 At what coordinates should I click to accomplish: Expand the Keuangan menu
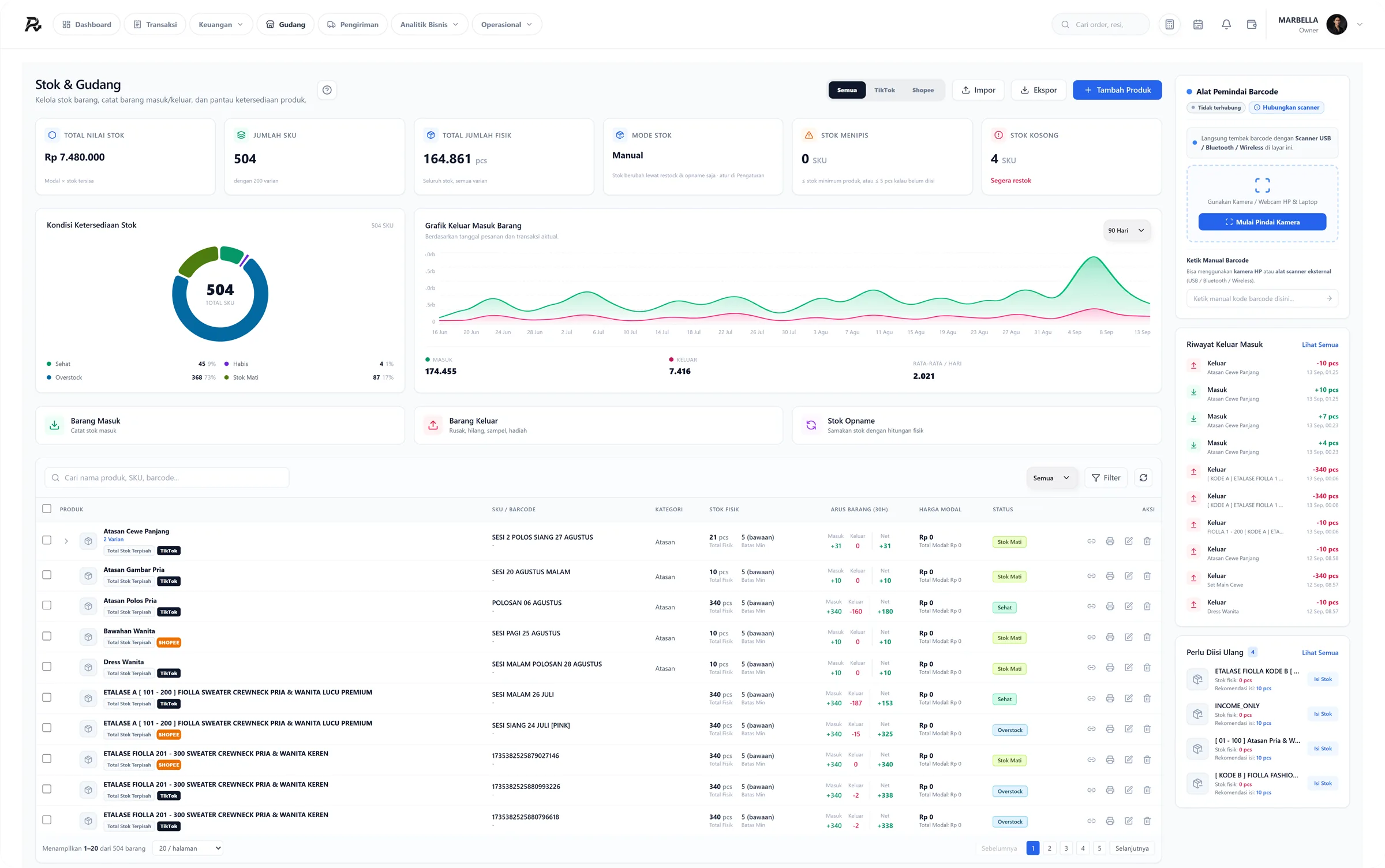(x=221, y=24)
